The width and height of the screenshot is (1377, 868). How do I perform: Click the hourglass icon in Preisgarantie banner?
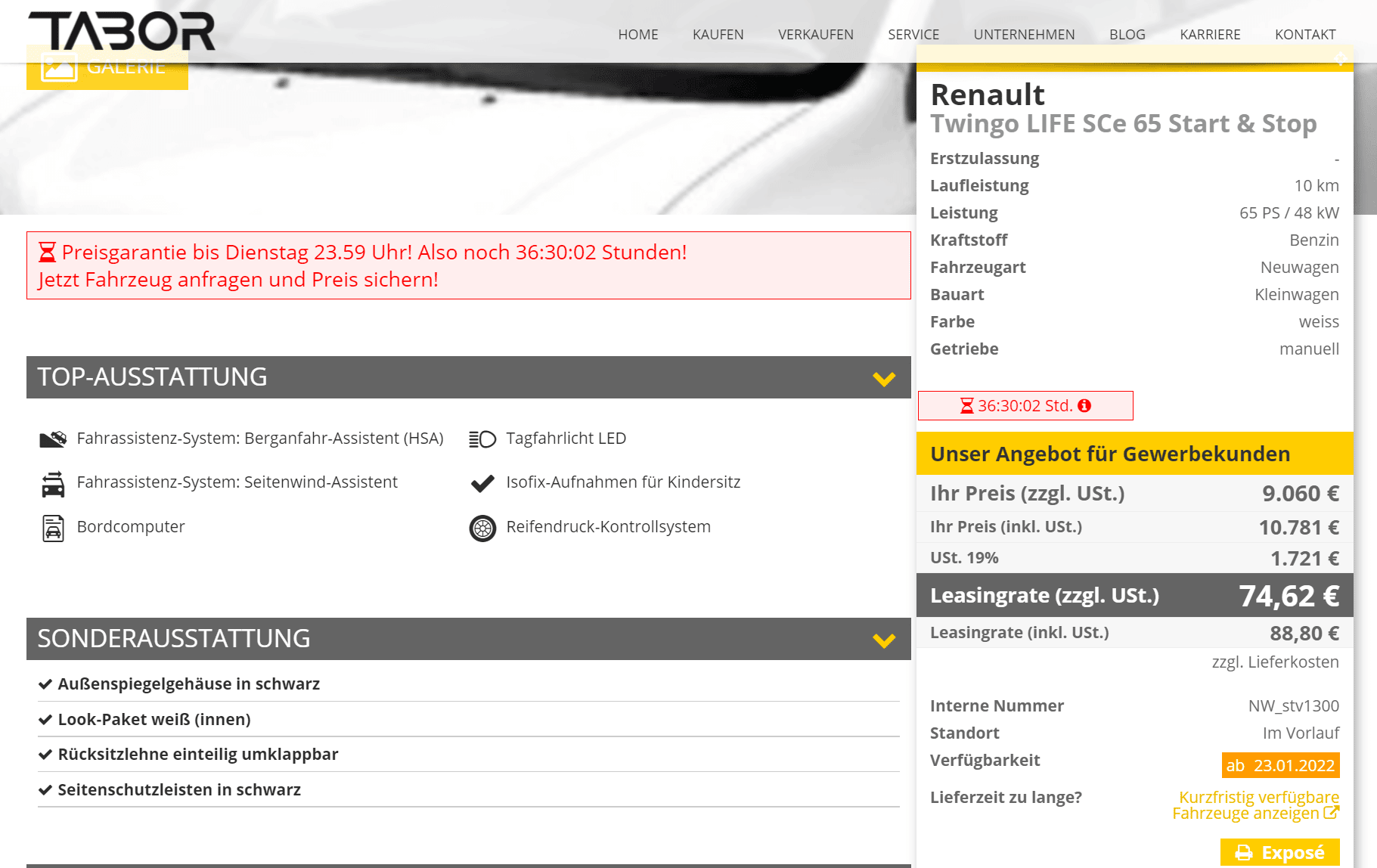click(48, 252)
